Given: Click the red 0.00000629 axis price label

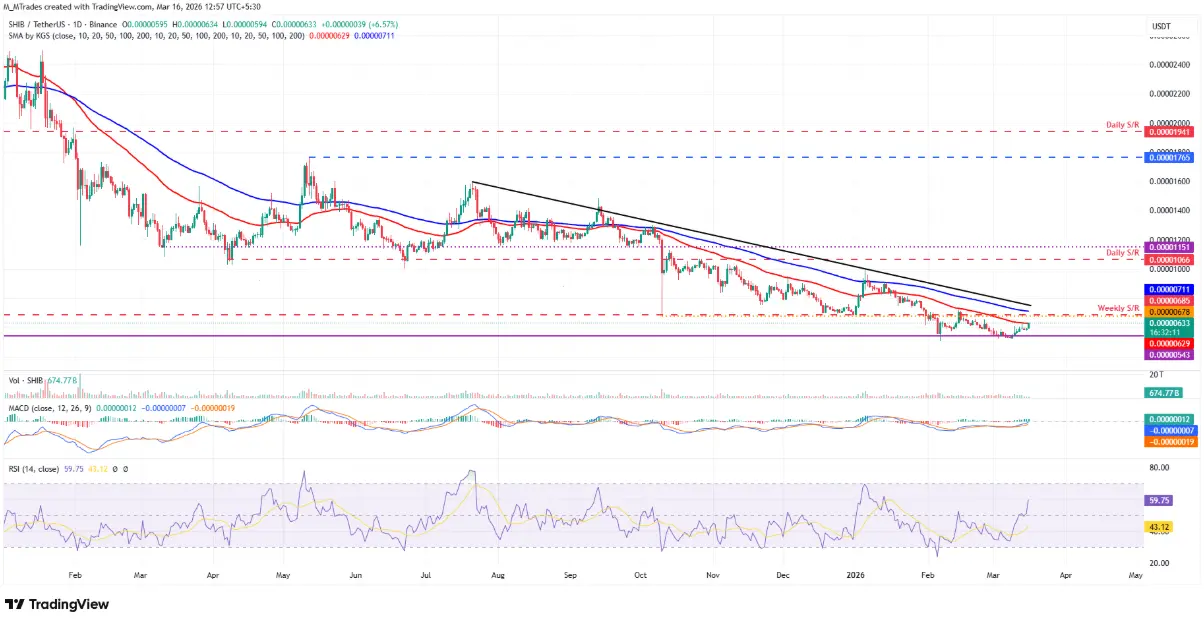Looking at the screenshot, I should pos(1168,343).
